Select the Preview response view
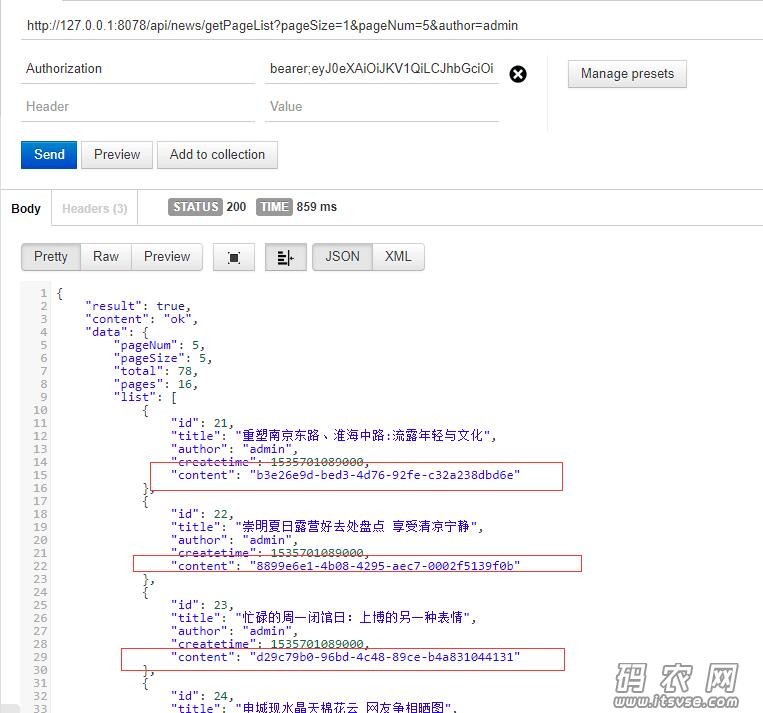763x713 pixels. [x=167, y=257]
